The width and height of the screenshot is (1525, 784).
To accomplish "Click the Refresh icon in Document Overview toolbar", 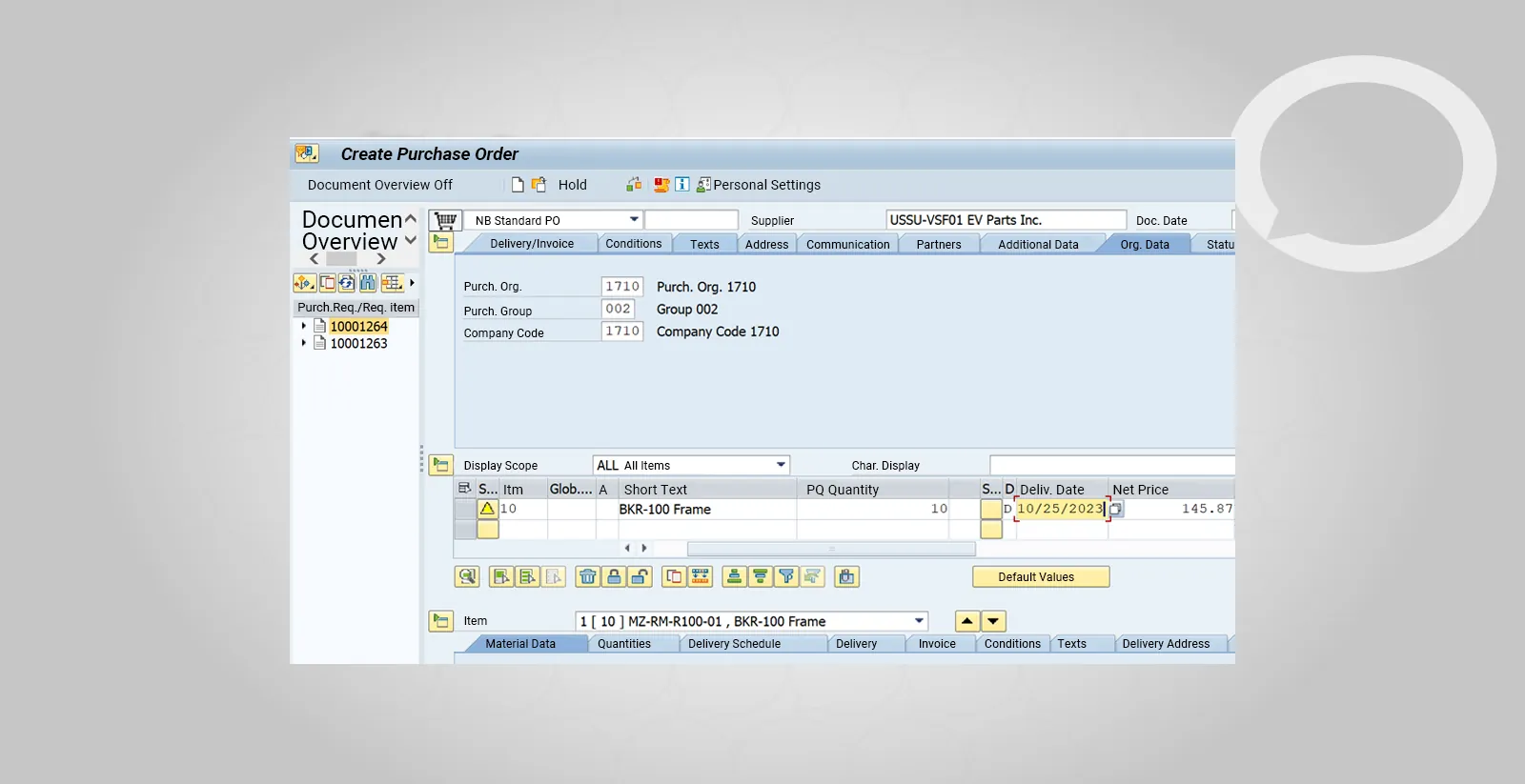I will coord(347,283).
